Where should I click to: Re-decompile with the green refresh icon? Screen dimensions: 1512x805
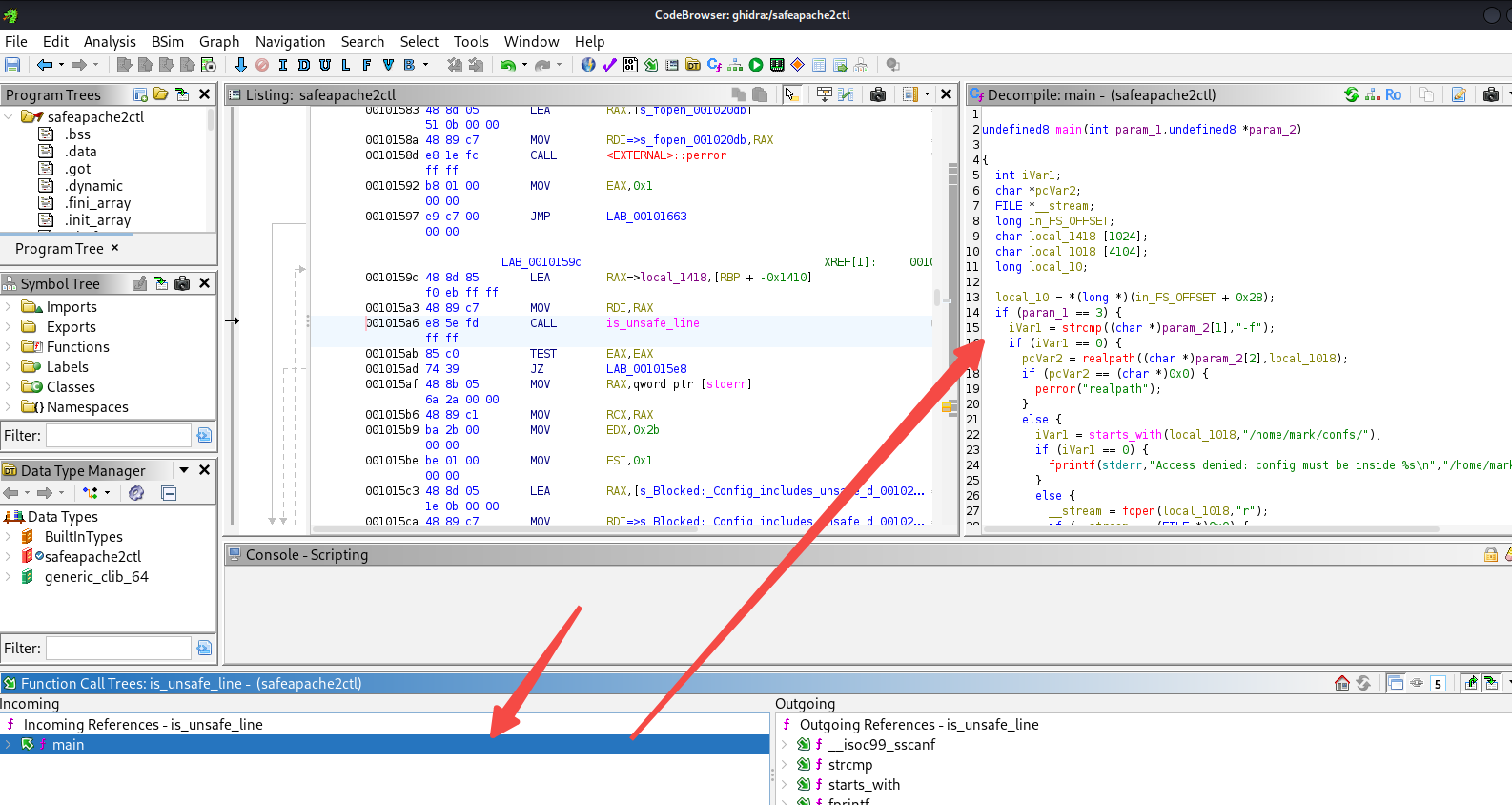1352,94
